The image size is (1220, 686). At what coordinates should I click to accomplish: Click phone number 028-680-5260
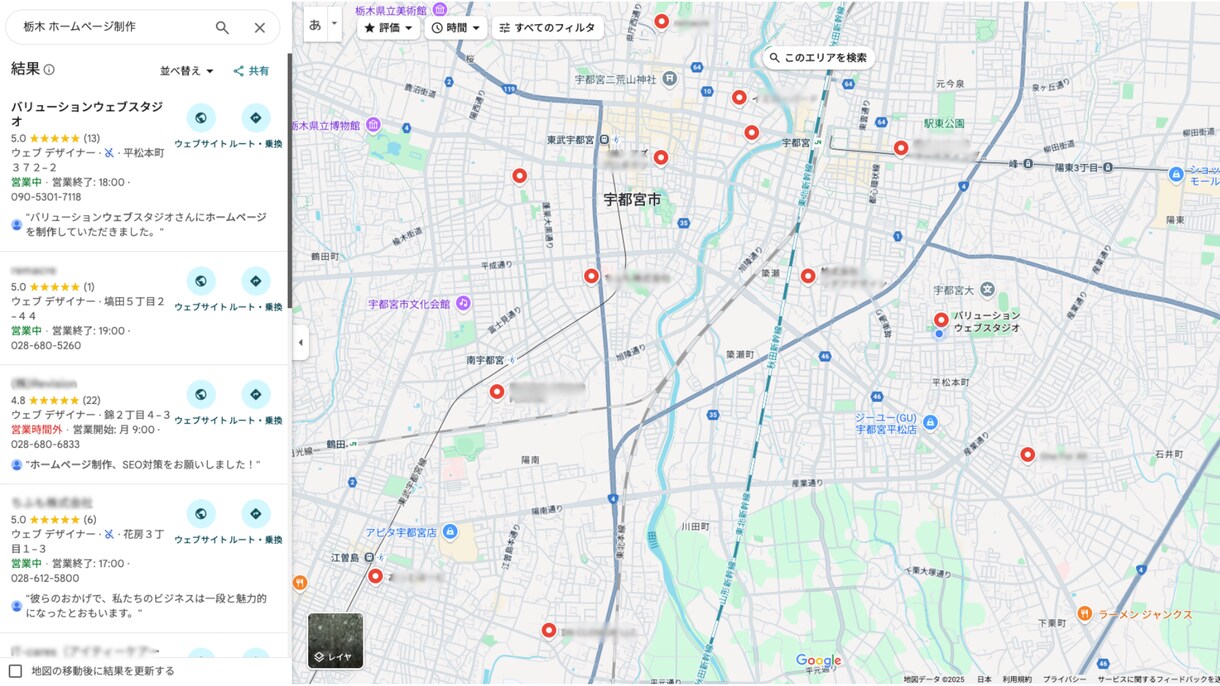click(46, 346)
